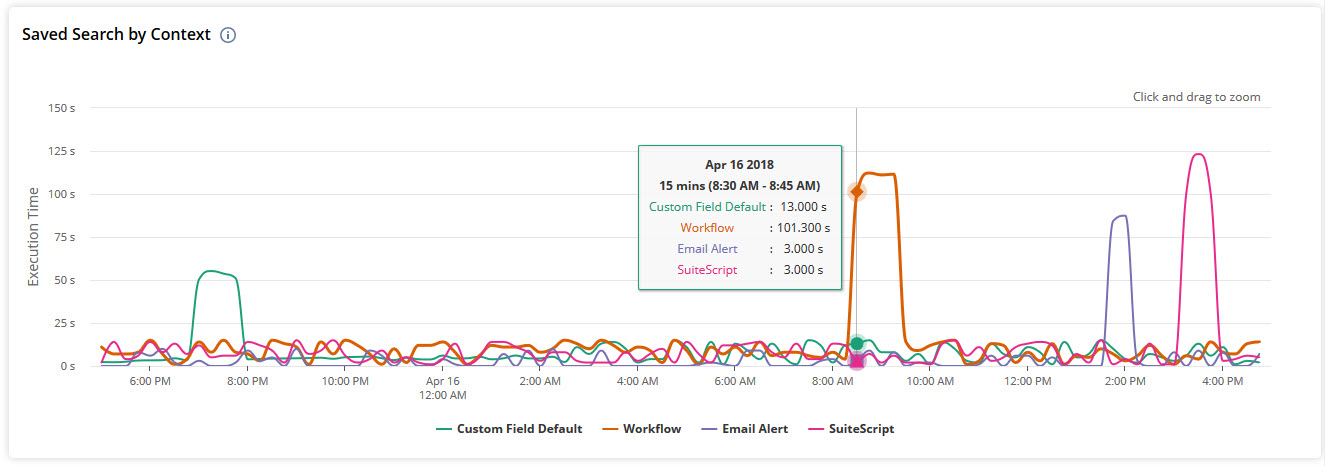Click the 10:00 PM x-axis label
This screenshot has height=466, width=1325.
pyautogui.click(x=343, y=382)
